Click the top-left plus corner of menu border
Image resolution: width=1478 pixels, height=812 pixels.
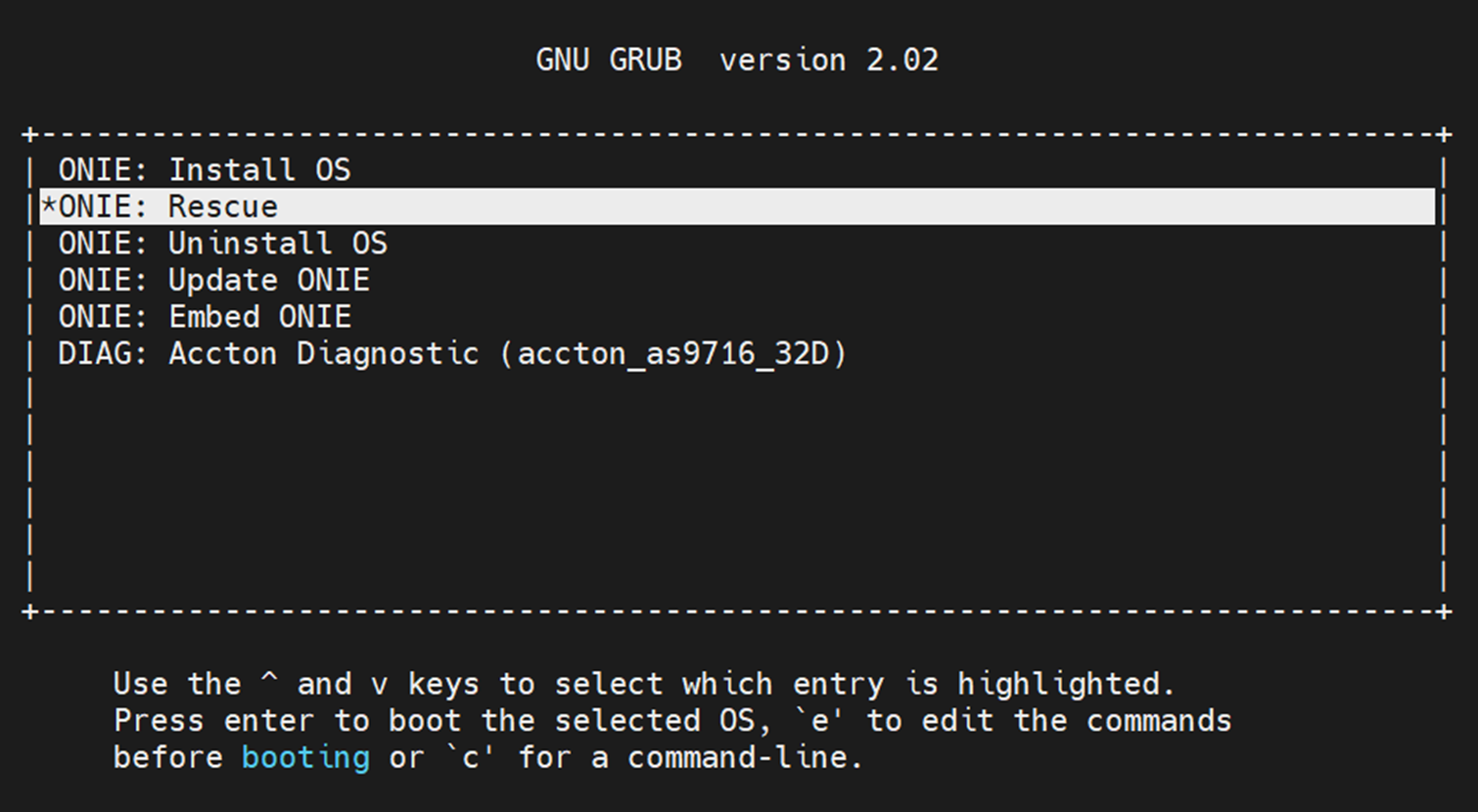click(x=31, y=134)
